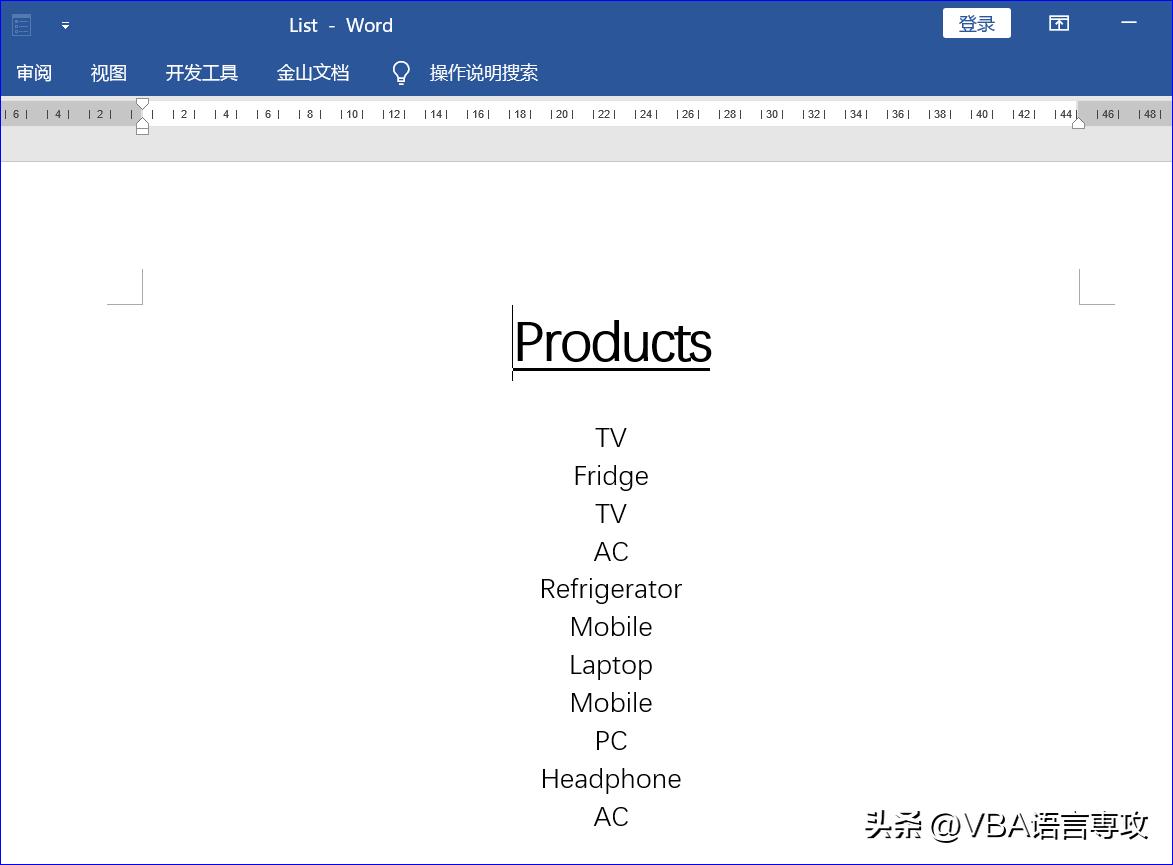Click the first line indent marker on the ruler
1173x865 pixels.
[142, 104]
